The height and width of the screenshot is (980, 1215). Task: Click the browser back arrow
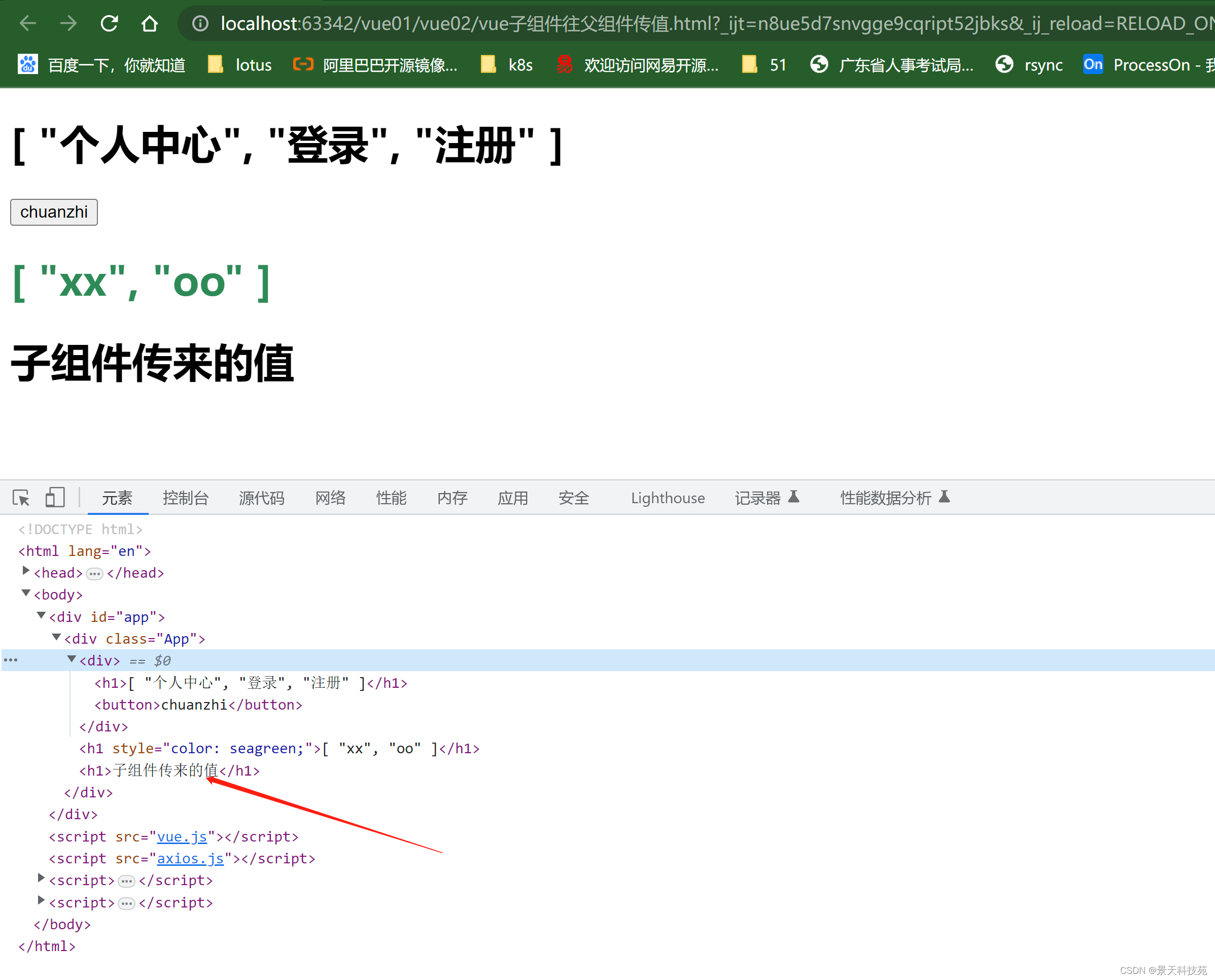[28, 23]
